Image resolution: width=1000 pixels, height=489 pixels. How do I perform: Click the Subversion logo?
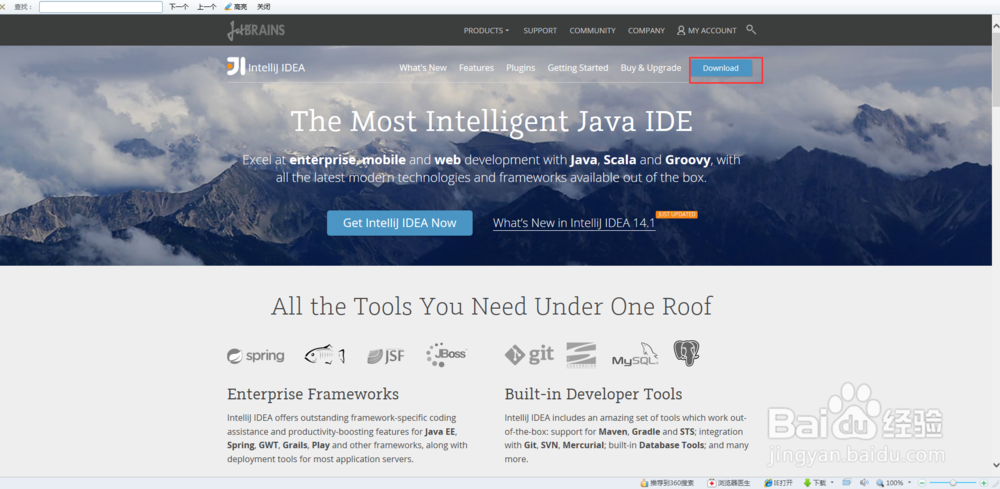point(581,355)
